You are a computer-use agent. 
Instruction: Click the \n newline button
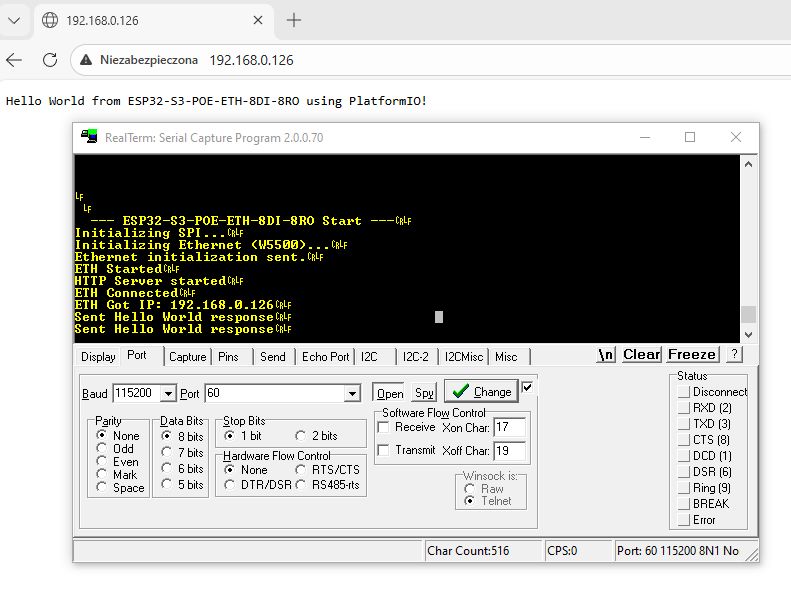[606, 354]
